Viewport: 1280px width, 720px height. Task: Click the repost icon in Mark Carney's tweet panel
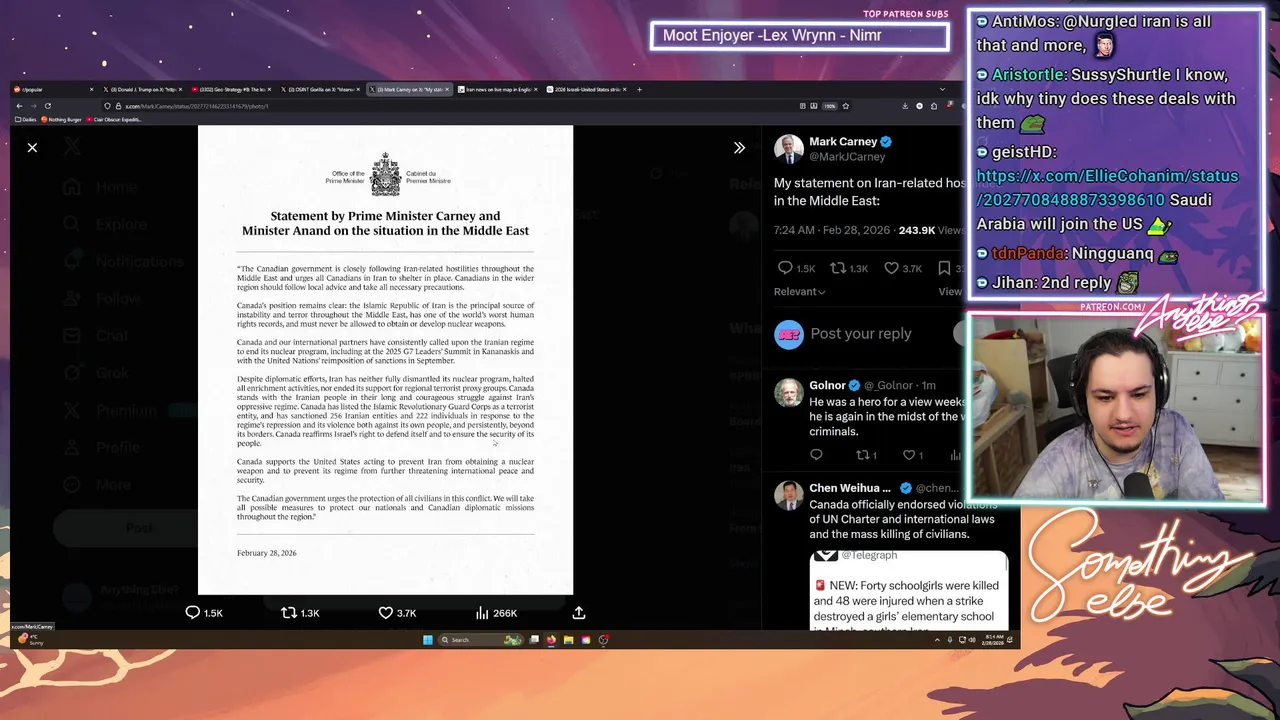pyautogui.click(x=838, y=268)
